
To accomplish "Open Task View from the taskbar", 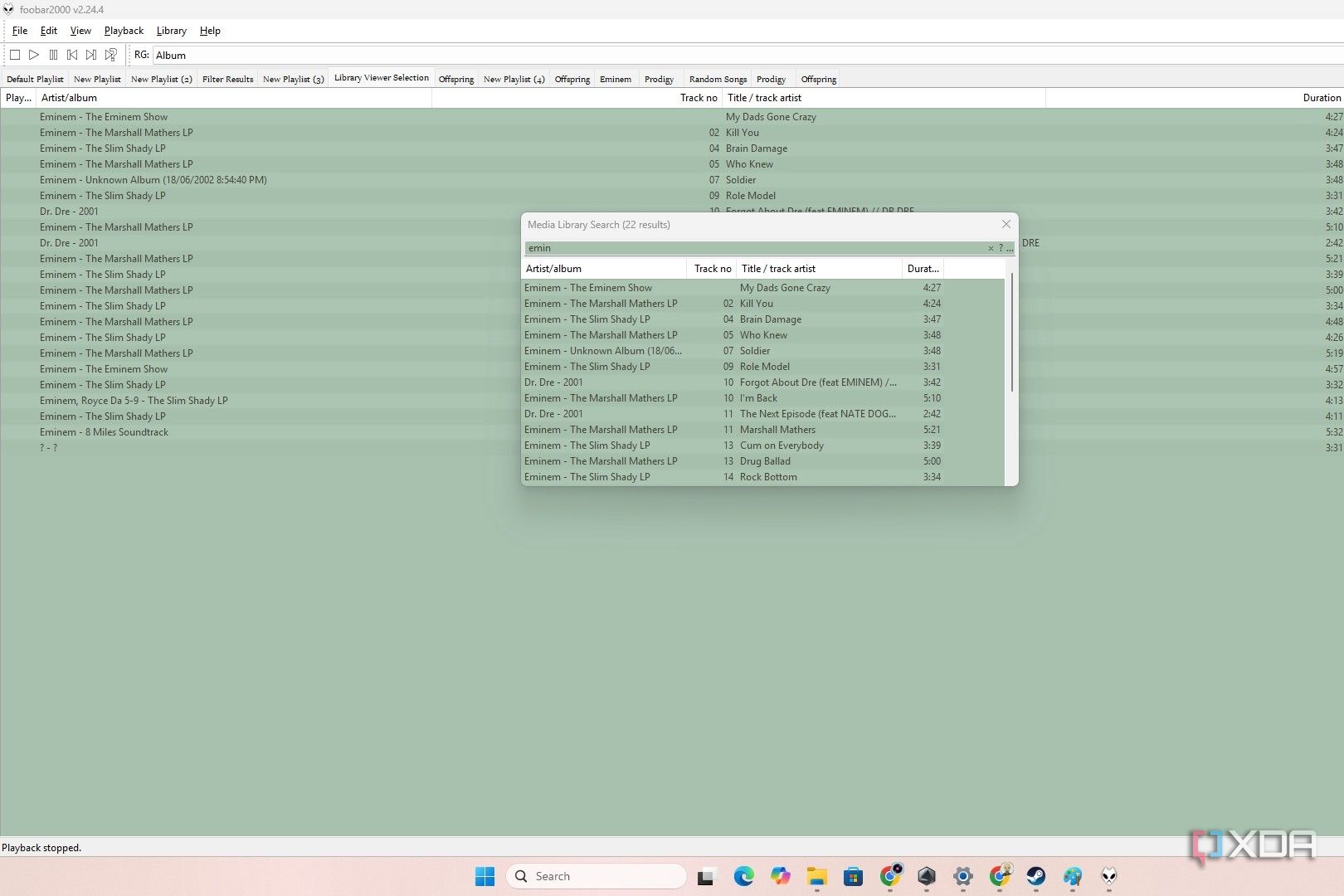I will tap(706, 876).
